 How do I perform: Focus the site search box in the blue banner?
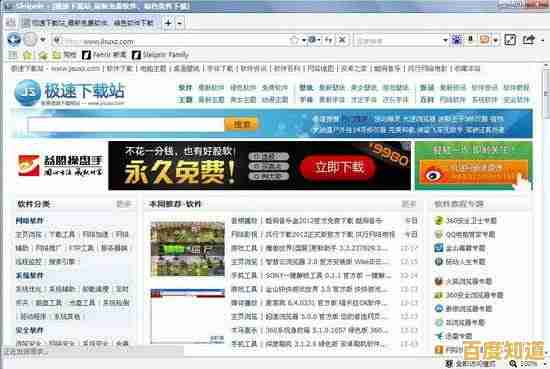[126, 124]
